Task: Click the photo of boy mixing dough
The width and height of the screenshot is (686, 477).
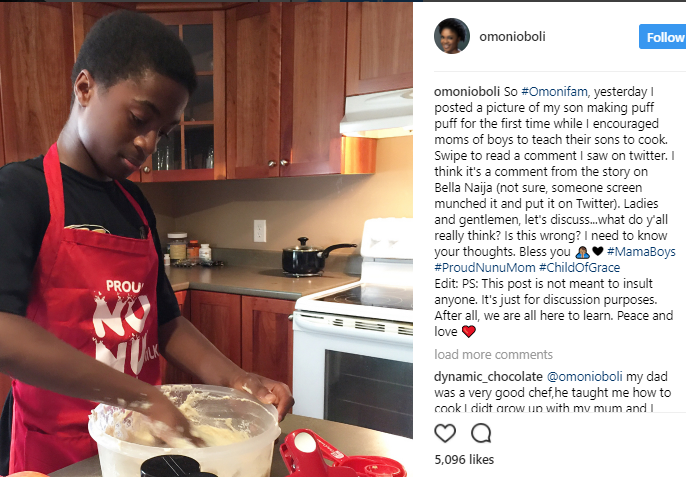Action: point(206,239)
